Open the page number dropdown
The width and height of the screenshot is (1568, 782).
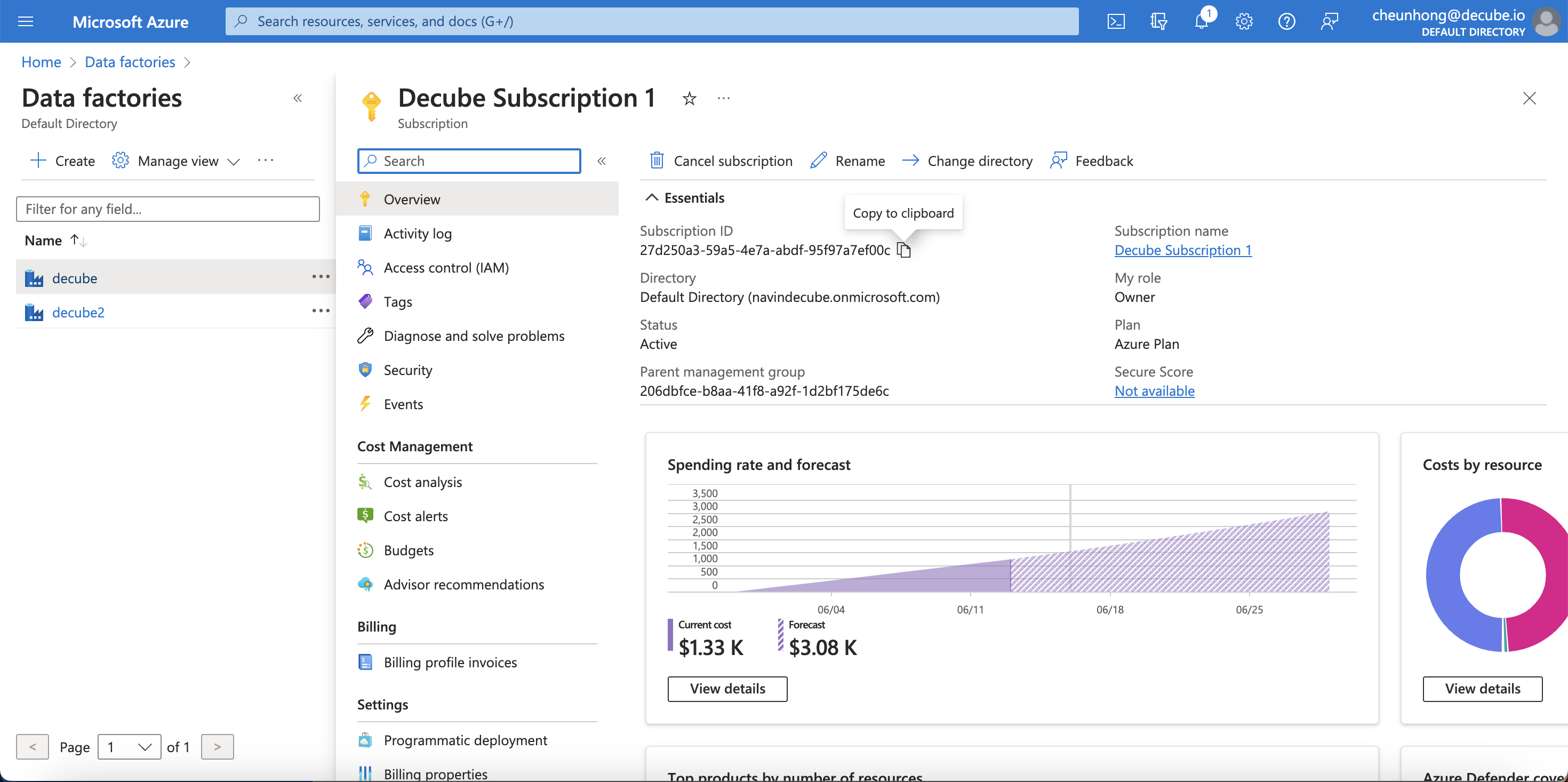[129, 747]
